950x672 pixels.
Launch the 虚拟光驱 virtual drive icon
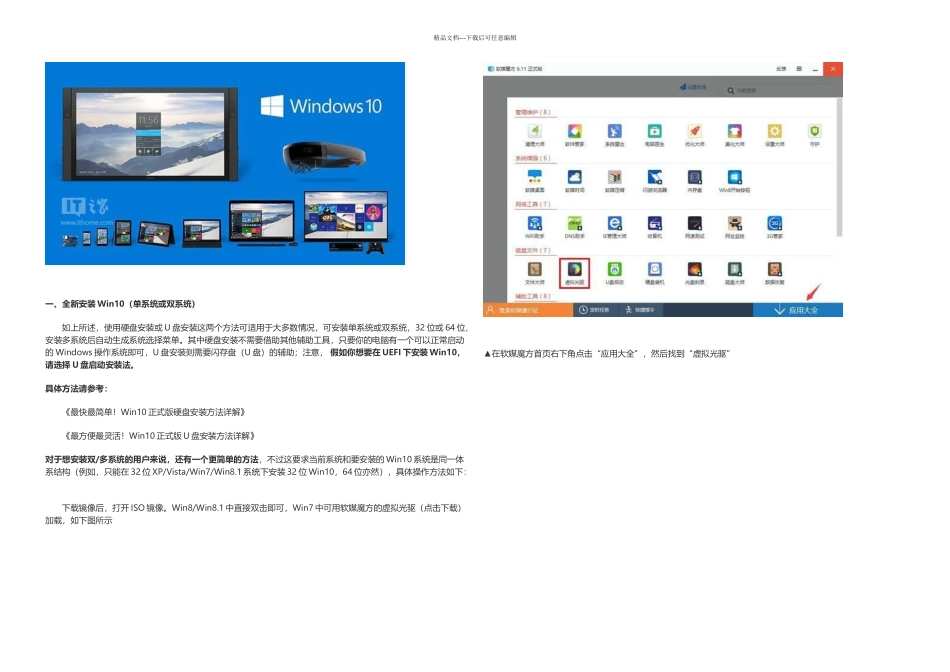pyautogui.click(x=574, y=269)
